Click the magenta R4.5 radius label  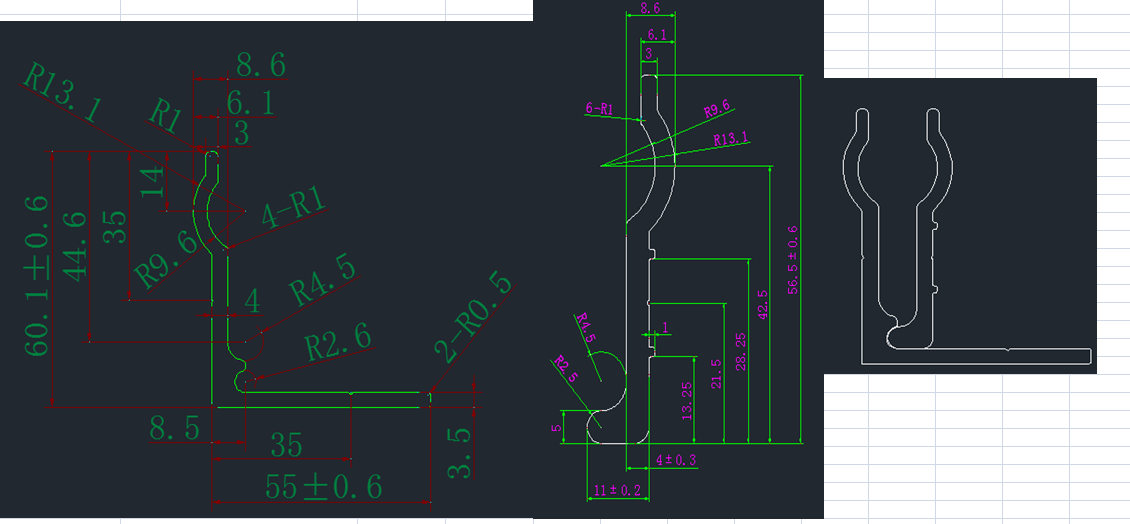(586, 327)
